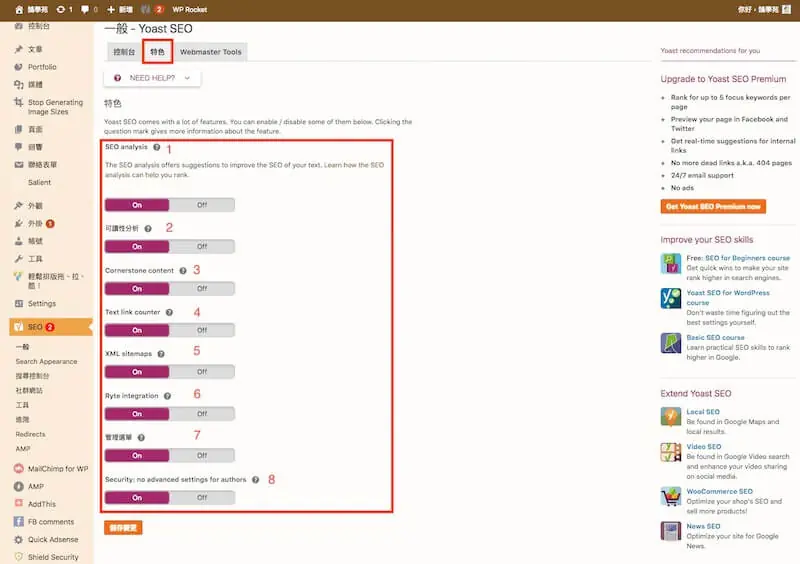
Task: Open the Yoast icon in admin bar
Action: click(146, 9)
